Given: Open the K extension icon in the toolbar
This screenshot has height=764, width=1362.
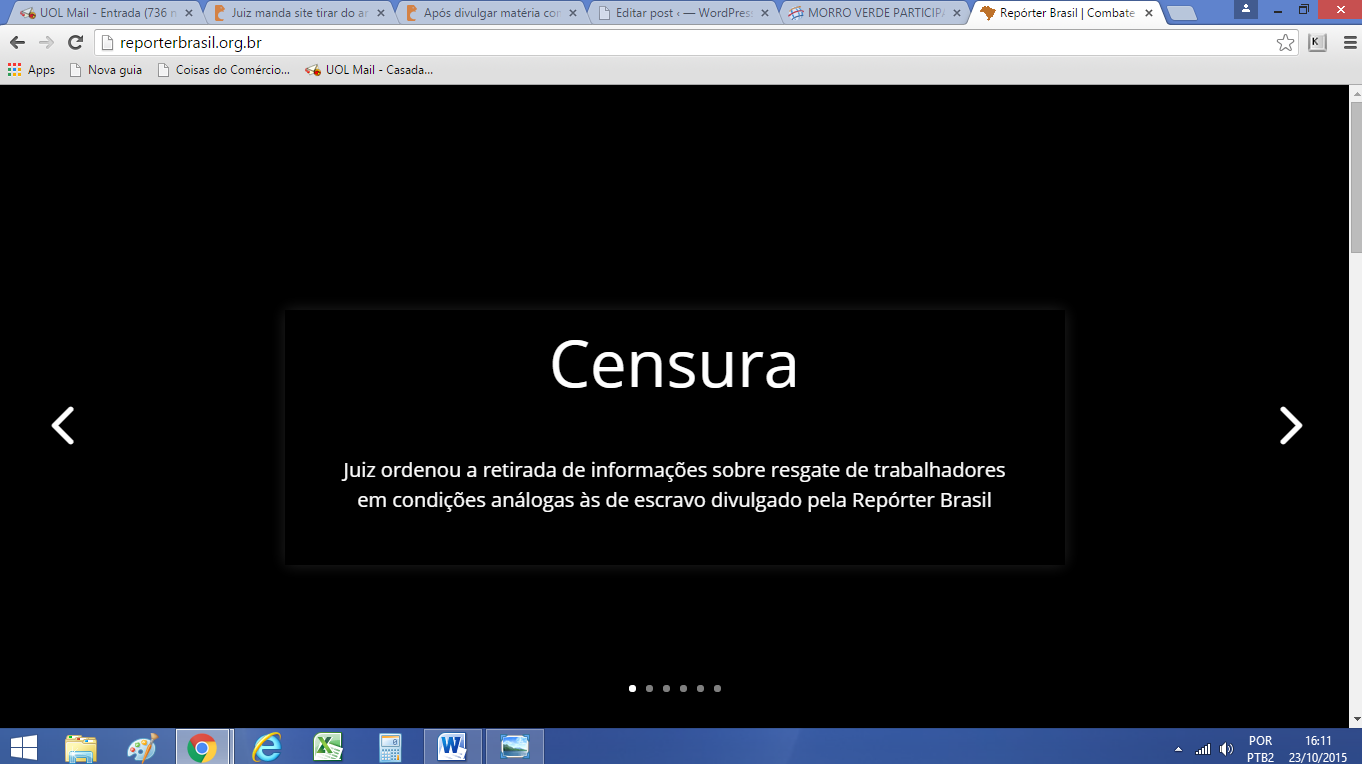Looking at the screenshot, I should [x=1317, y=43].
